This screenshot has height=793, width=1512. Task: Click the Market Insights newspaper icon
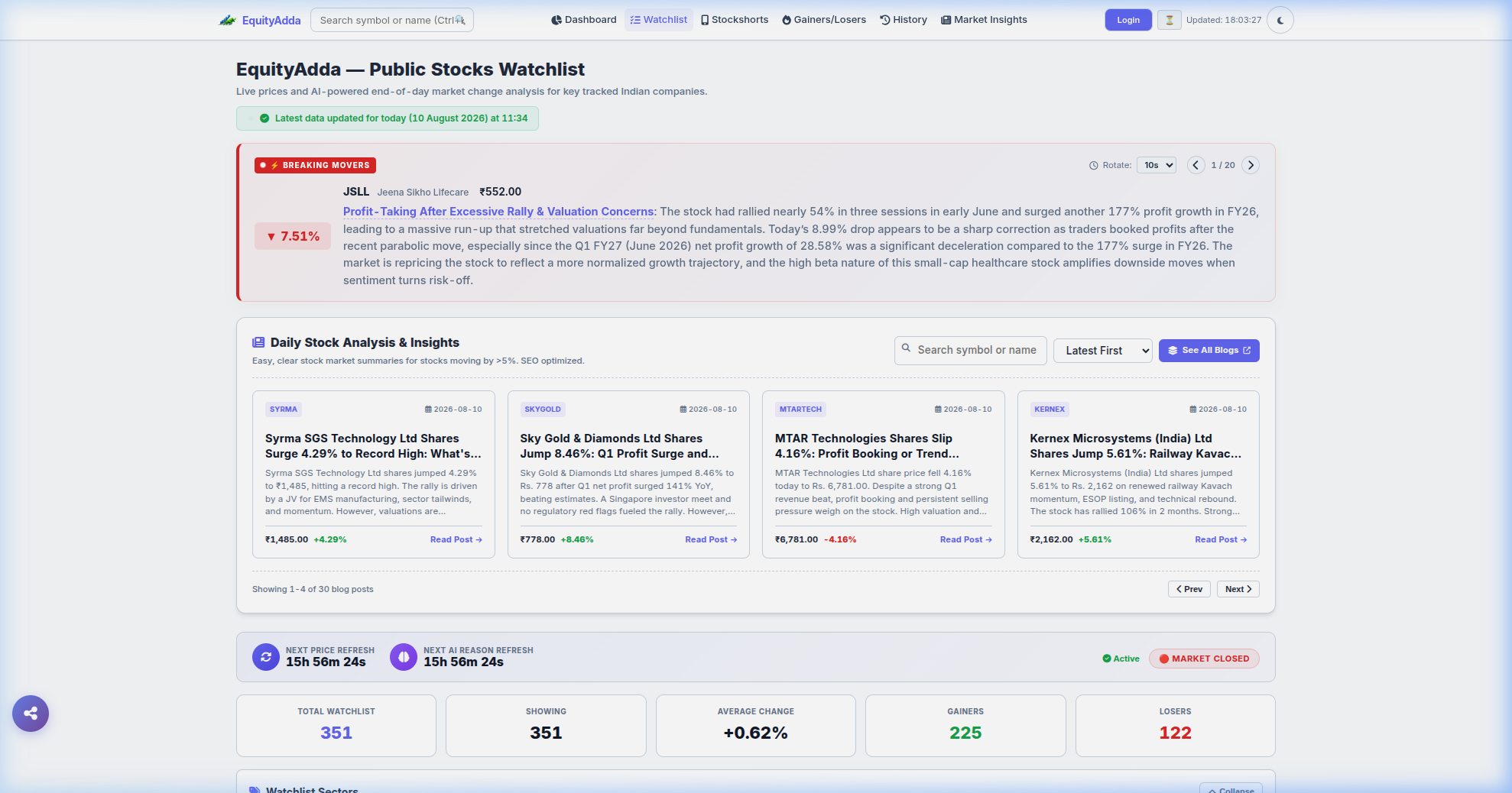pyautogui.click(x=946, y=20)
